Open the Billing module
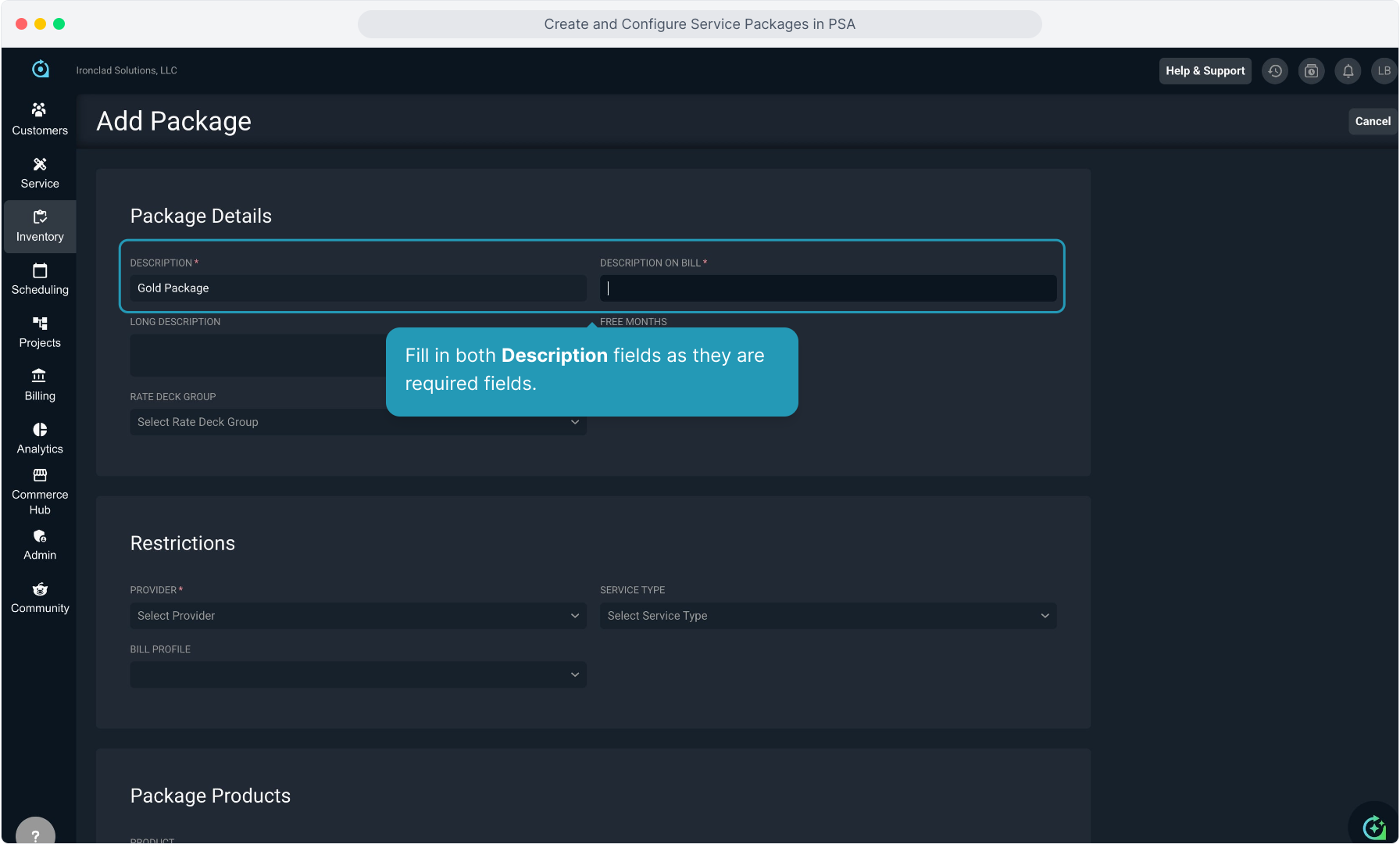This screenshot has height=844, width=1400. [40, 385]
